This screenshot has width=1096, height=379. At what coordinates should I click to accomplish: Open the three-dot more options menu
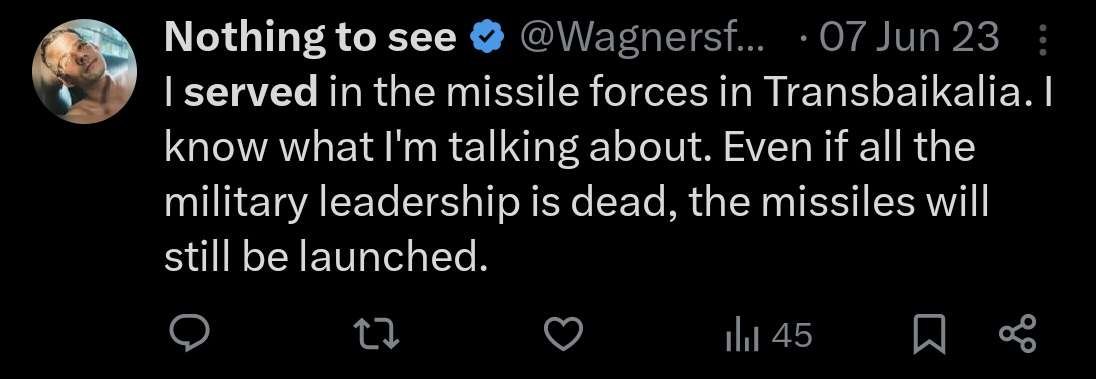tap(1042, 39)
